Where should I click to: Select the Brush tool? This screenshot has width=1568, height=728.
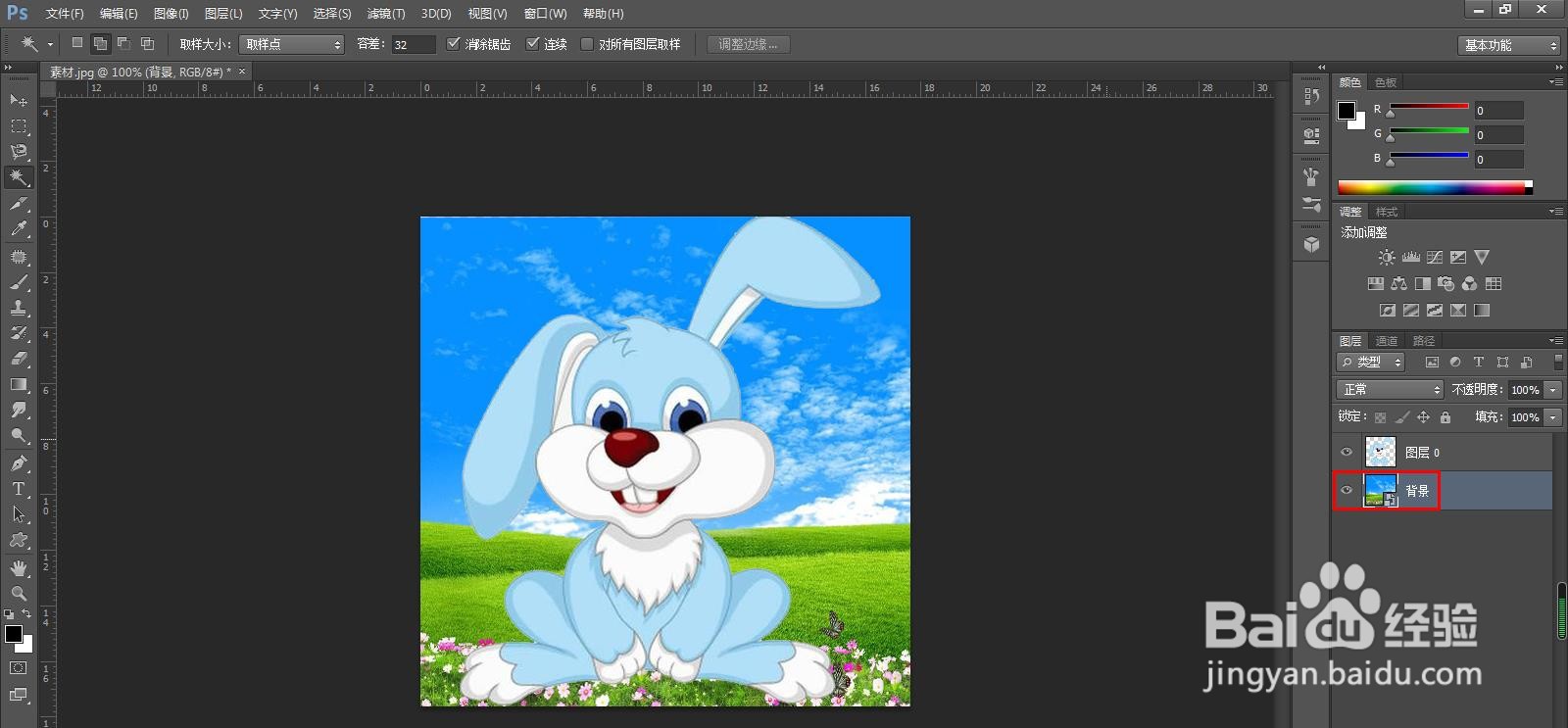[19, 282]
